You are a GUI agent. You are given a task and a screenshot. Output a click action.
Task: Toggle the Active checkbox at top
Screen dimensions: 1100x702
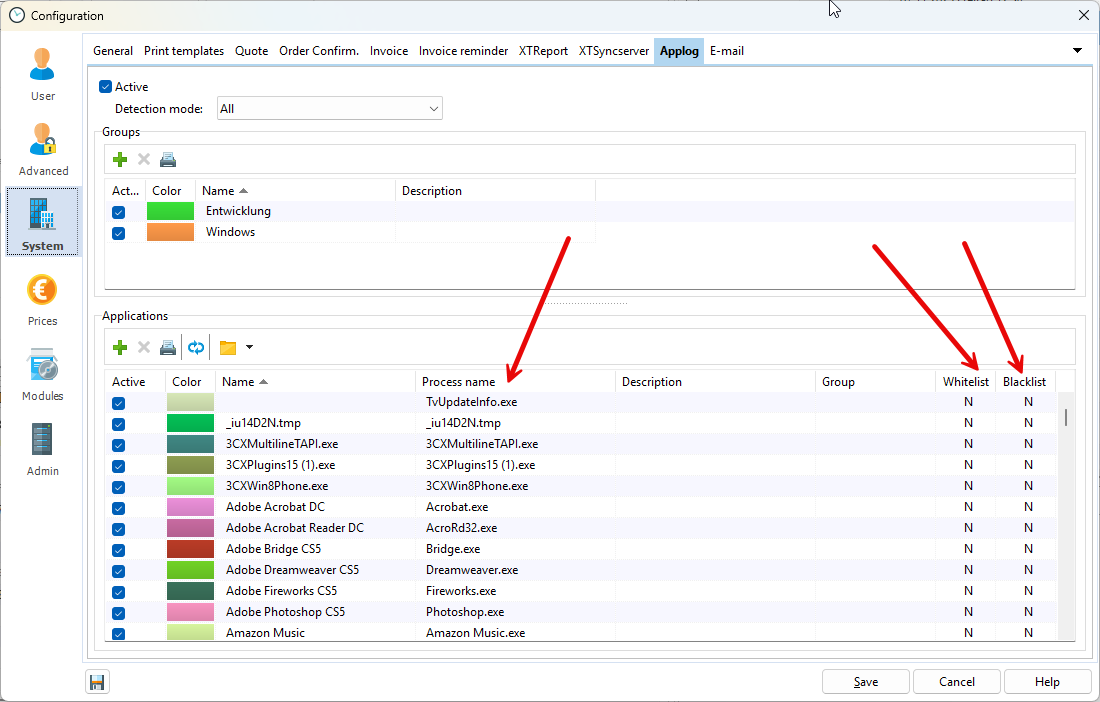(106, 87)
